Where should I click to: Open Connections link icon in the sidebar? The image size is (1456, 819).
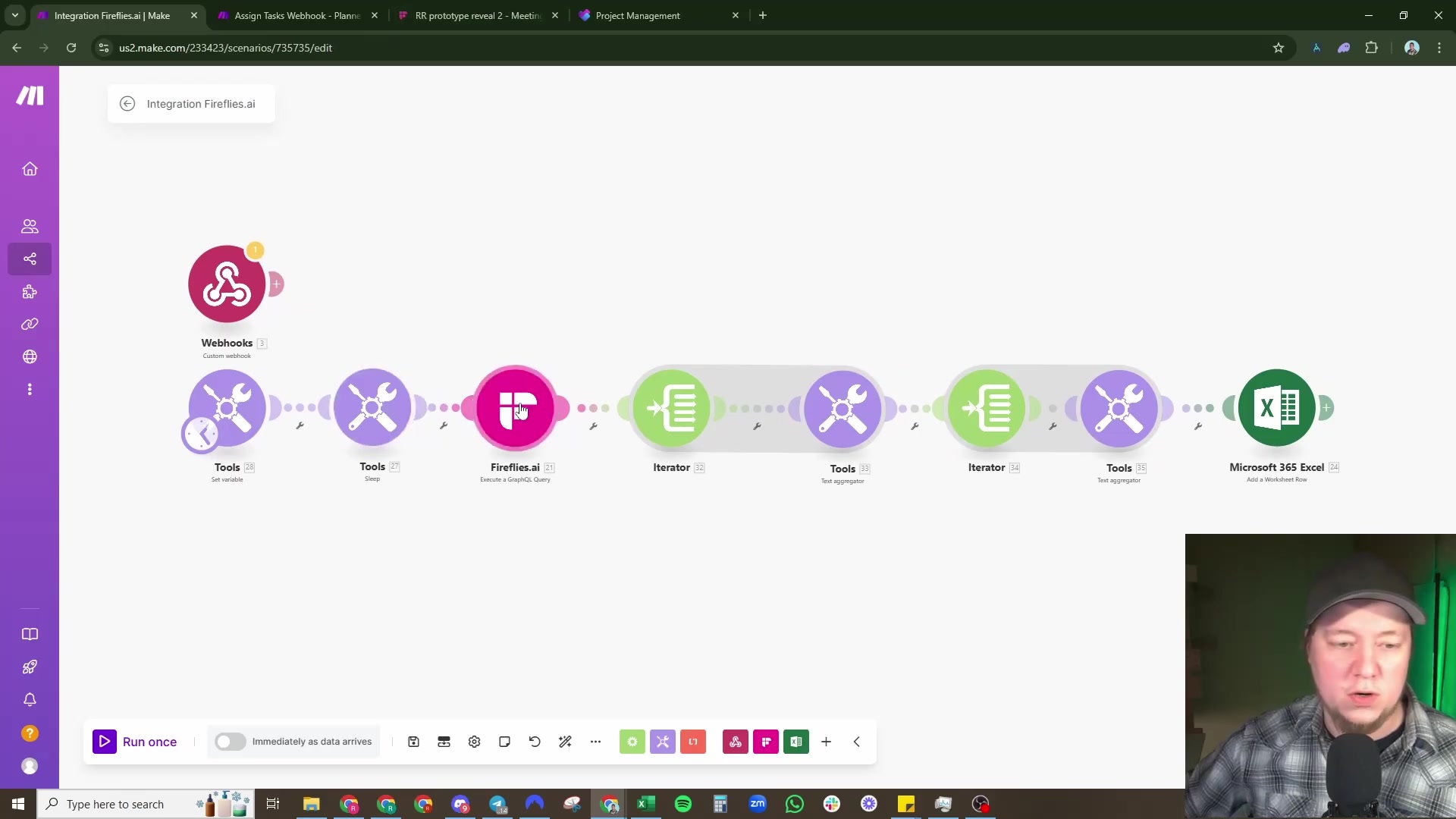click(x=30, y=325)
